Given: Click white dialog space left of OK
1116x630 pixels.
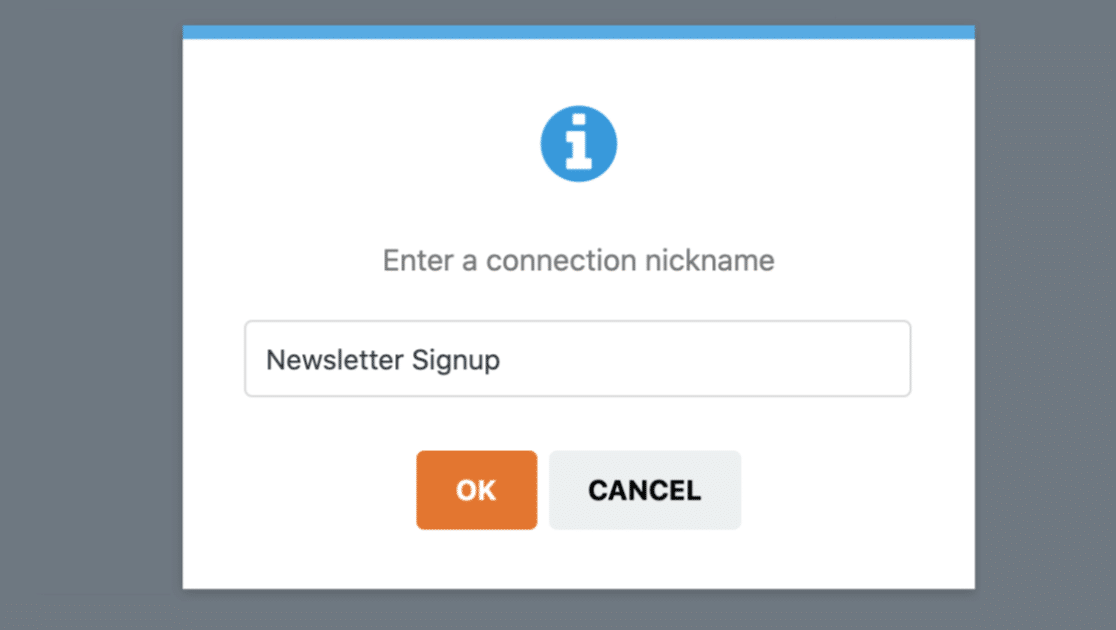Looking at the screenshot, I should pos(300,490).
